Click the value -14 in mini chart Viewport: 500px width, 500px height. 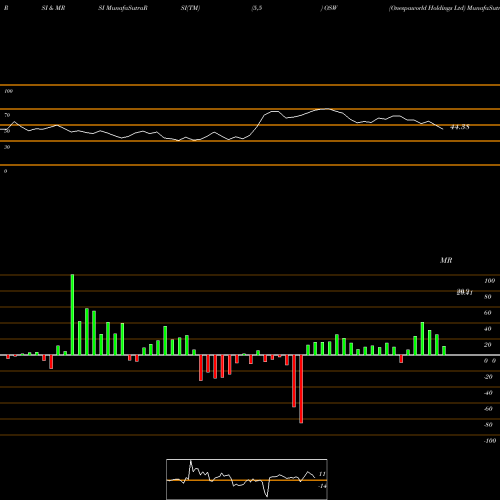322,486
